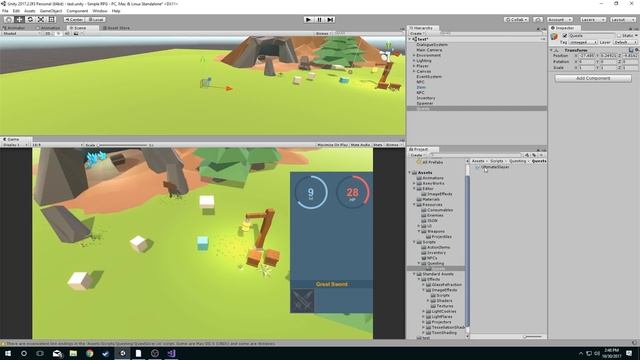
Task: Open the Layers dropdown
Action: [x=592, y=20]
